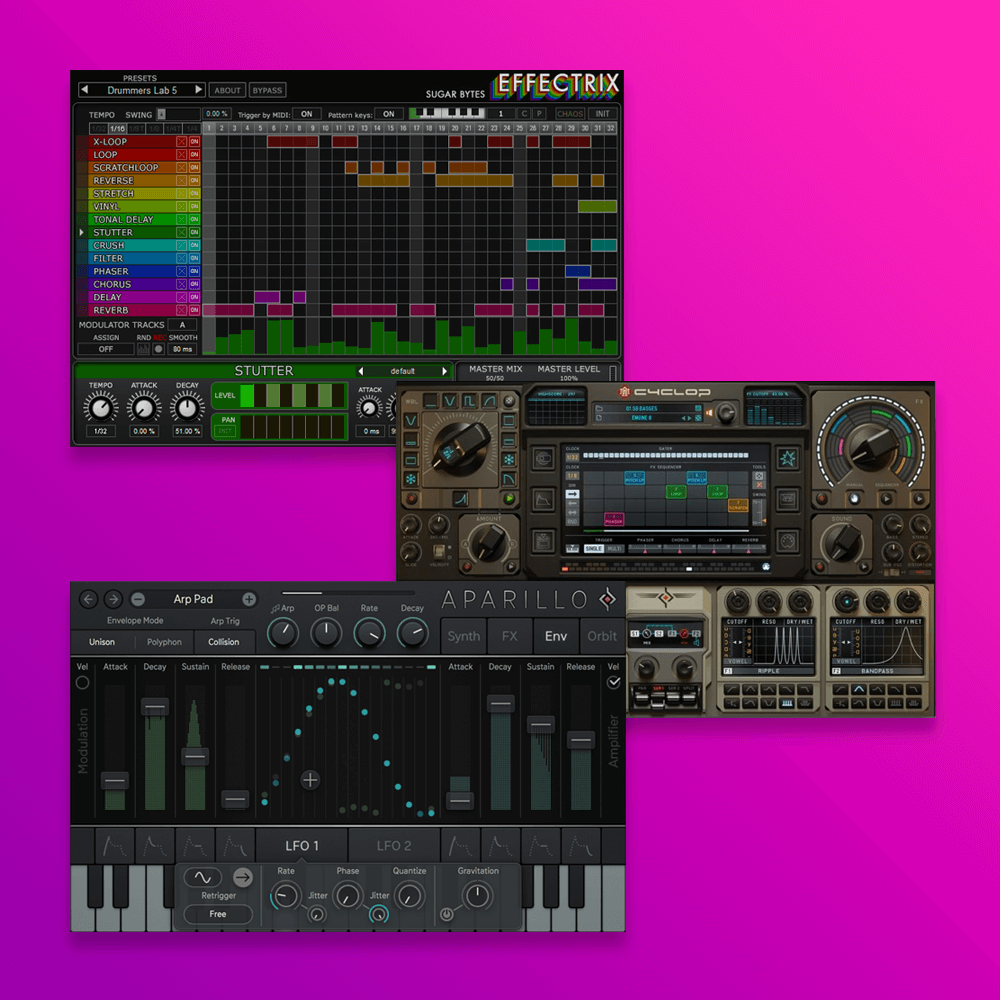The height and width of the screenshot is (1000, 1000).
Task: Click the minus button beside Arp Pad
Action: (138, 599)
